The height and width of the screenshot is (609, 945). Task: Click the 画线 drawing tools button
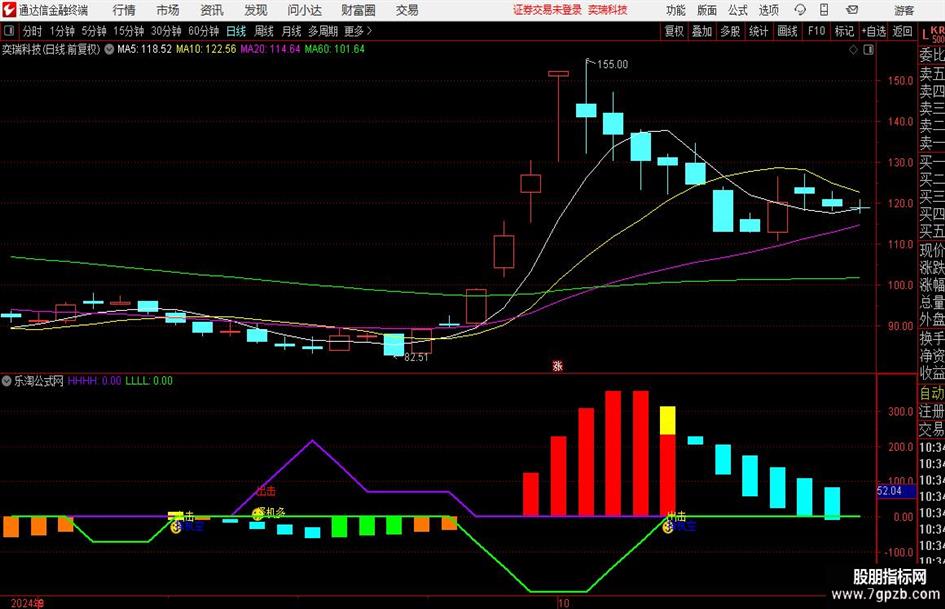787,31
